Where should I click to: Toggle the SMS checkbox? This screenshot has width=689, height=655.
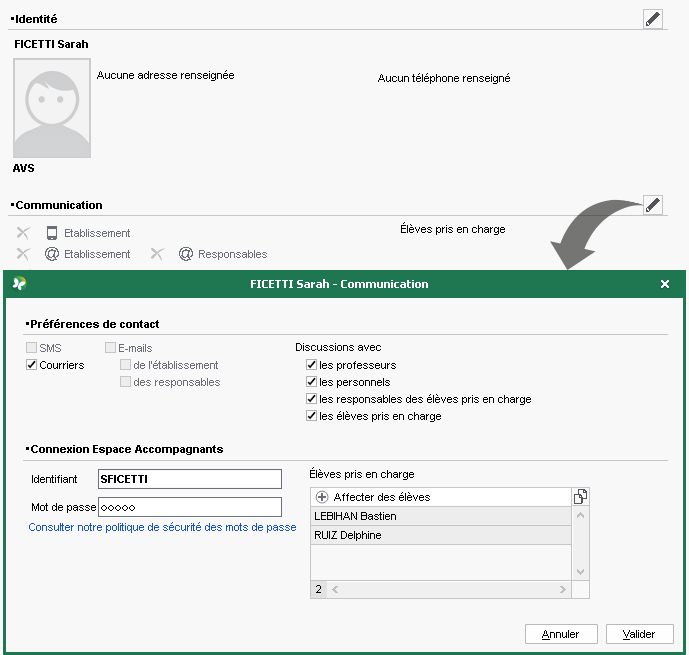pos(31,348)
